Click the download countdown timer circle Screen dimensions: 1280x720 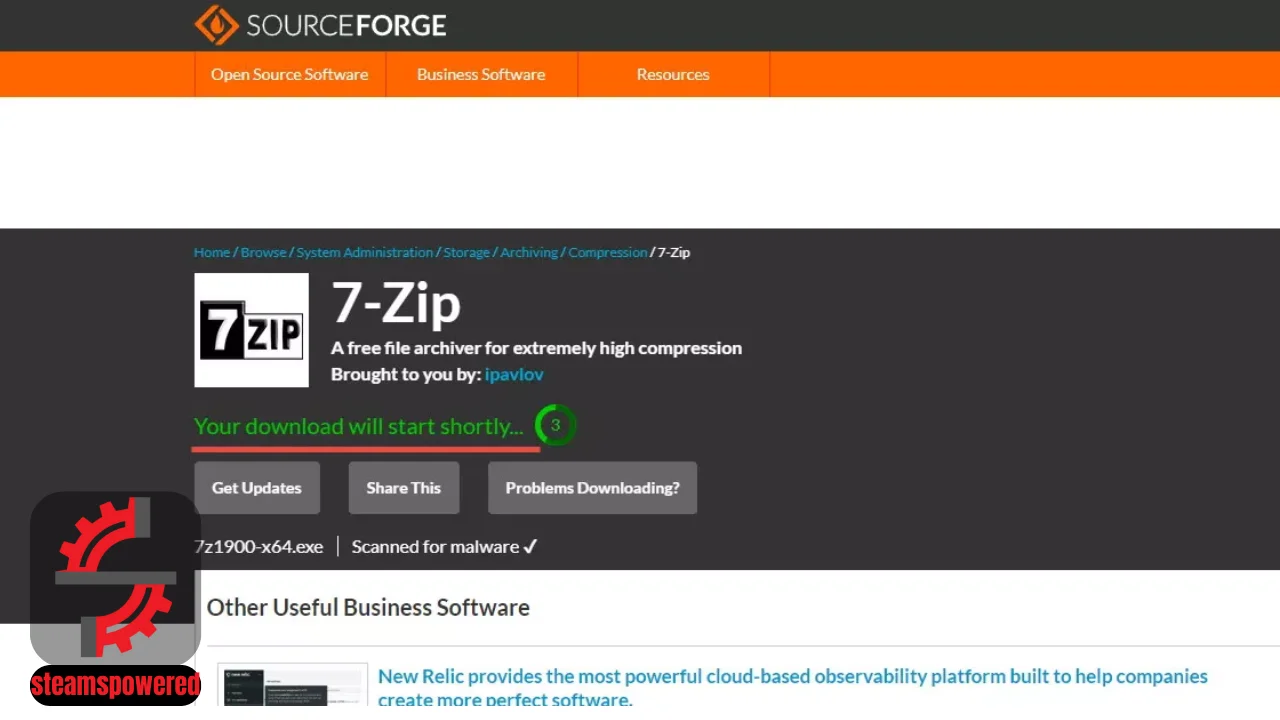click(x=555, y=425)
